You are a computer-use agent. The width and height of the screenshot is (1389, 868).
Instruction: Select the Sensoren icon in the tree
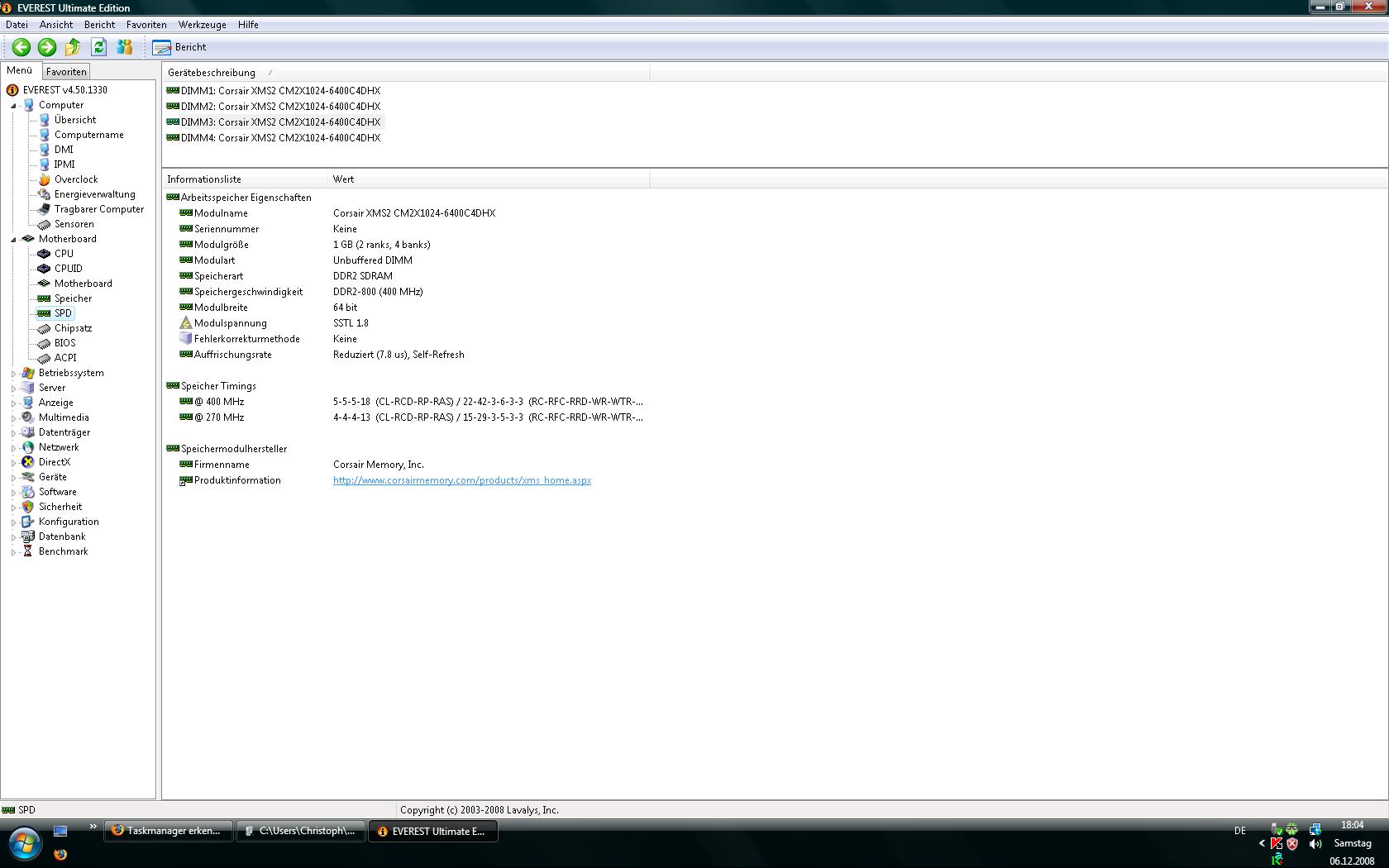[x=44, y=224]
